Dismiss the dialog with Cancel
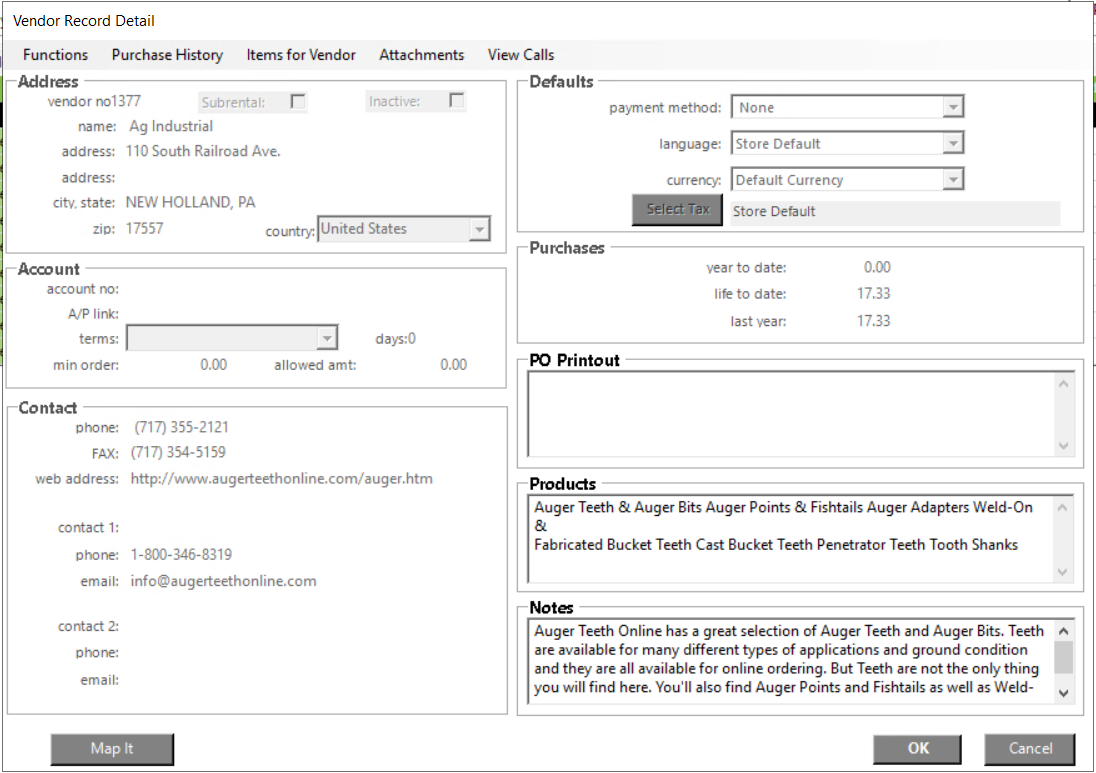Screen dimensions: 1096x773 pyautogui.click(x=1030, y=749)
